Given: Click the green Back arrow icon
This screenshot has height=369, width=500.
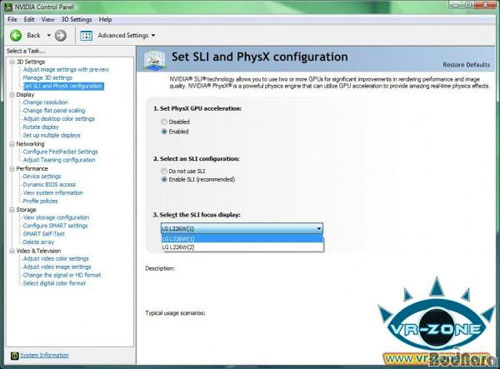Looking at the screenshot, I should click(16, 35).
